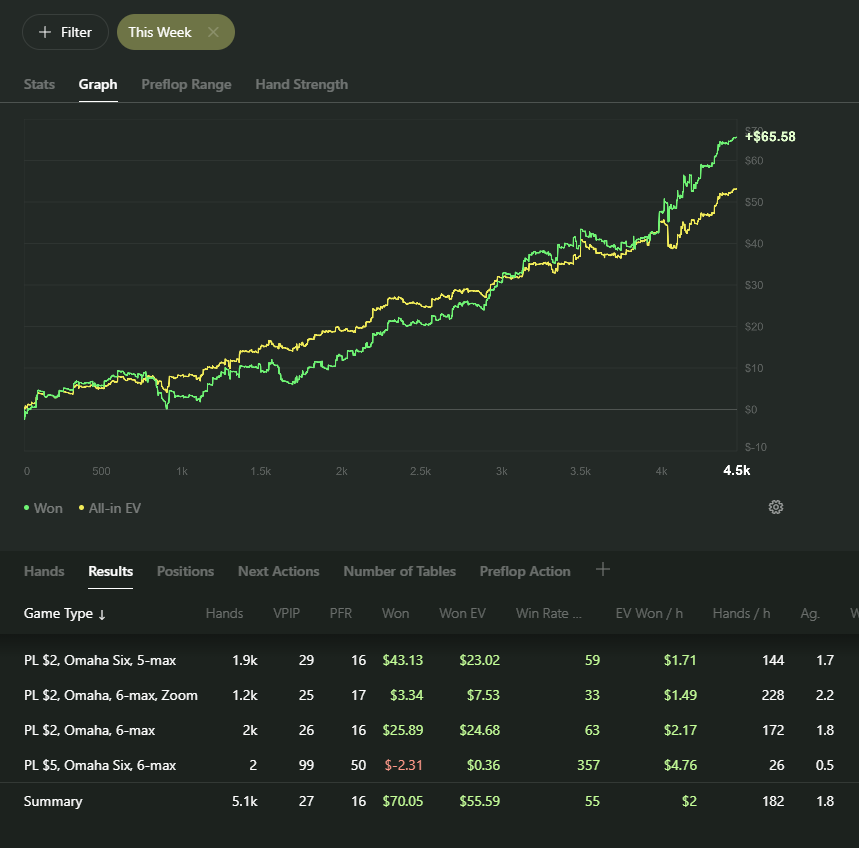Viewport: 859px width, 848px height.
Task: Click the plus icon to add a report tab
Action: 602,570
